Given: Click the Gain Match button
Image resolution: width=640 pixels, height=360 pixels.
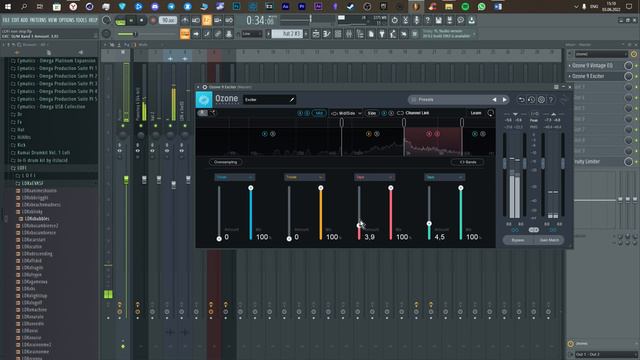Looking at the screenshot, I should coord(549,240).
